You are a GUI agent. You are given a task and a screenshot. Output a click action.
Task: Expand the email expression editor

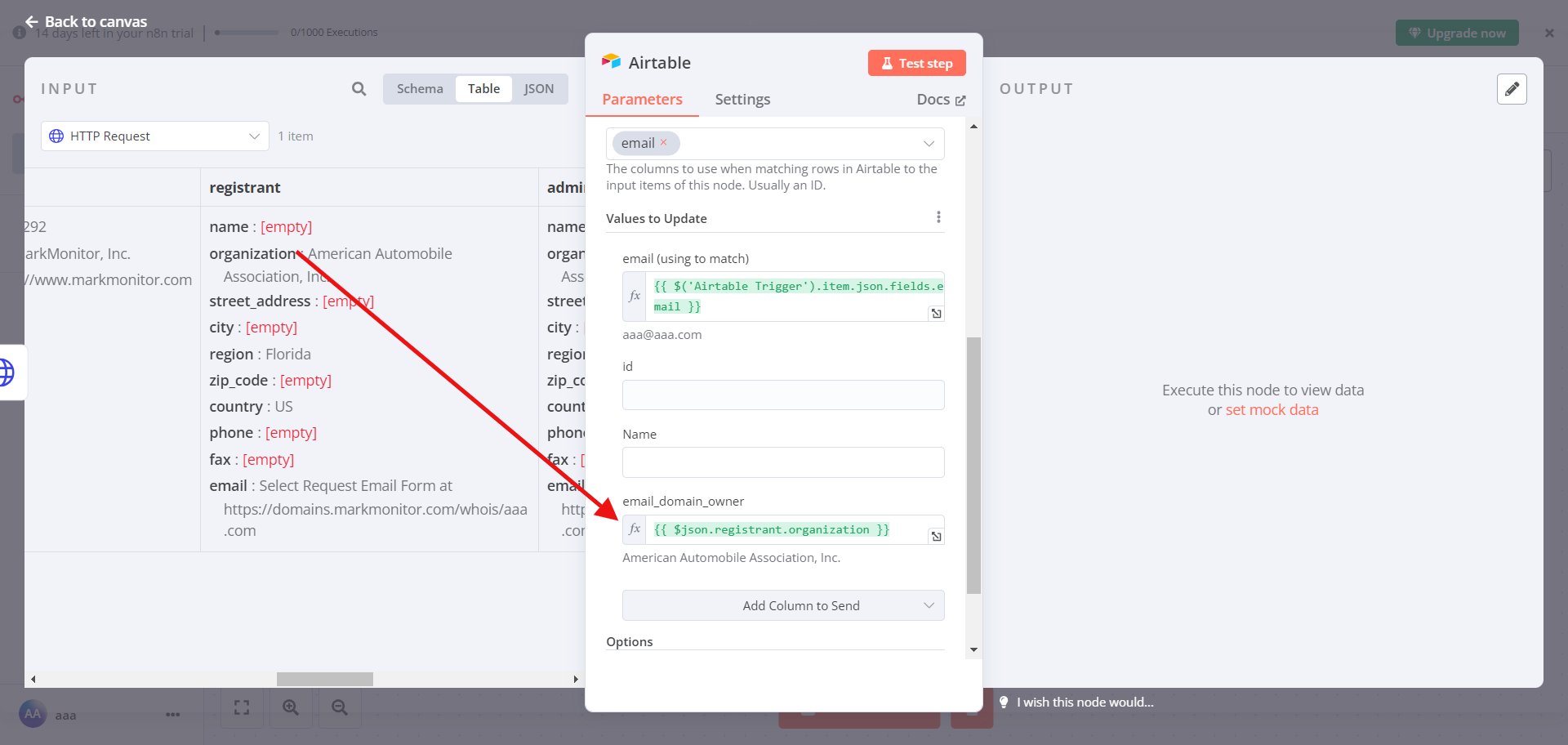pyautogui.click(x=937, y=314)
